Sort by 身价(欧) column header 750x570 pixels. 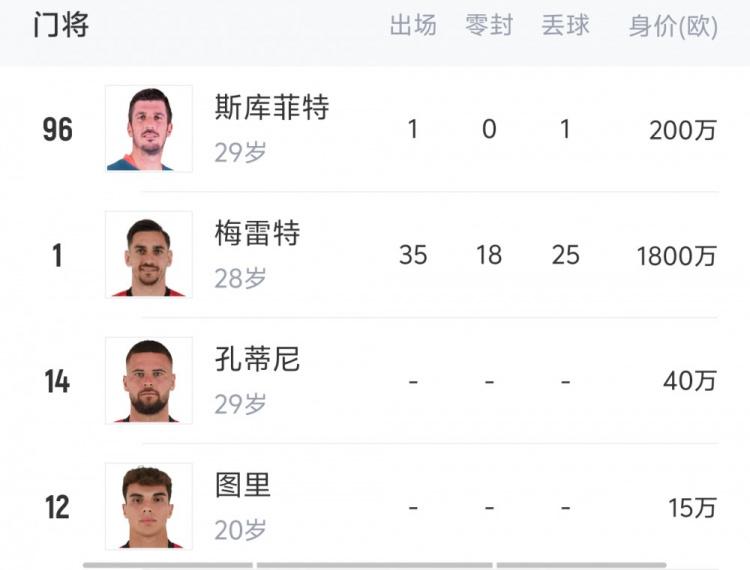(673, 26)
